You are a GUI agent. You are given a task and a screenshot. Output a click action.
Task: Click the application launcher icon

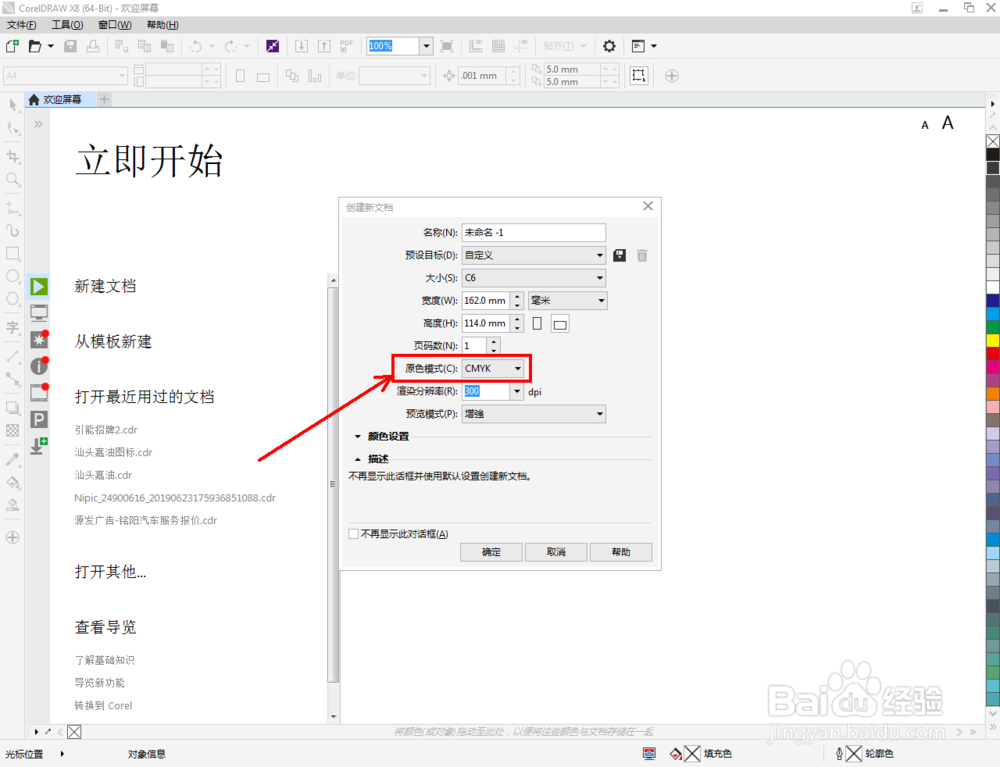click(638, 46)
